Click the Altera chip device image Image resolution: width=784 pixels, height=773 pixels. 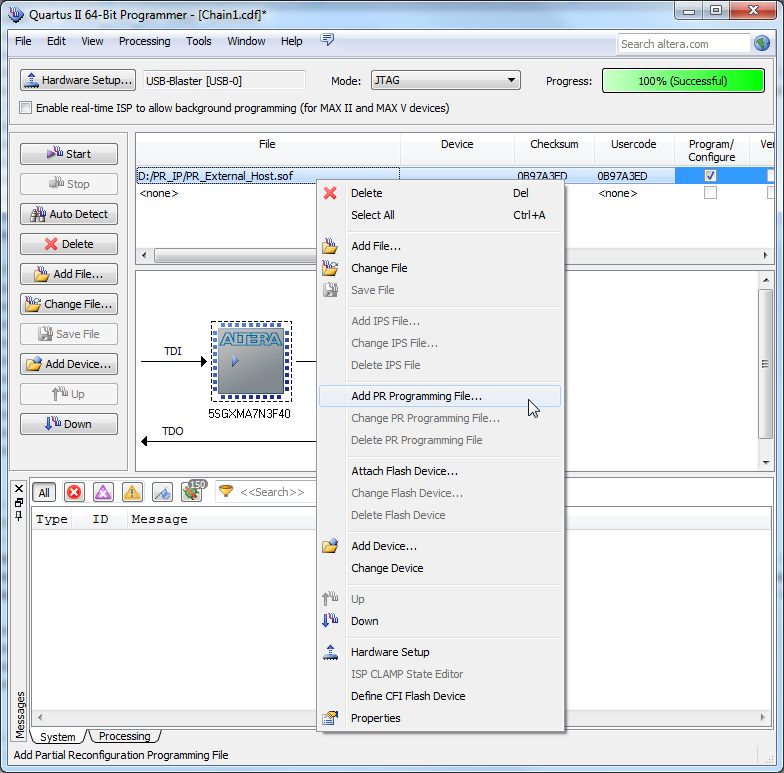tap(251, 361)
